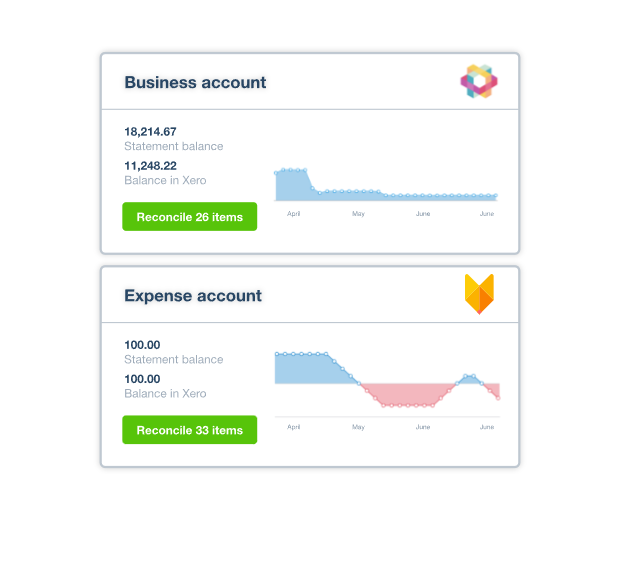Open the Expense account heading
The width and height of the screenshot is (642, 564).
click(193, 296)
